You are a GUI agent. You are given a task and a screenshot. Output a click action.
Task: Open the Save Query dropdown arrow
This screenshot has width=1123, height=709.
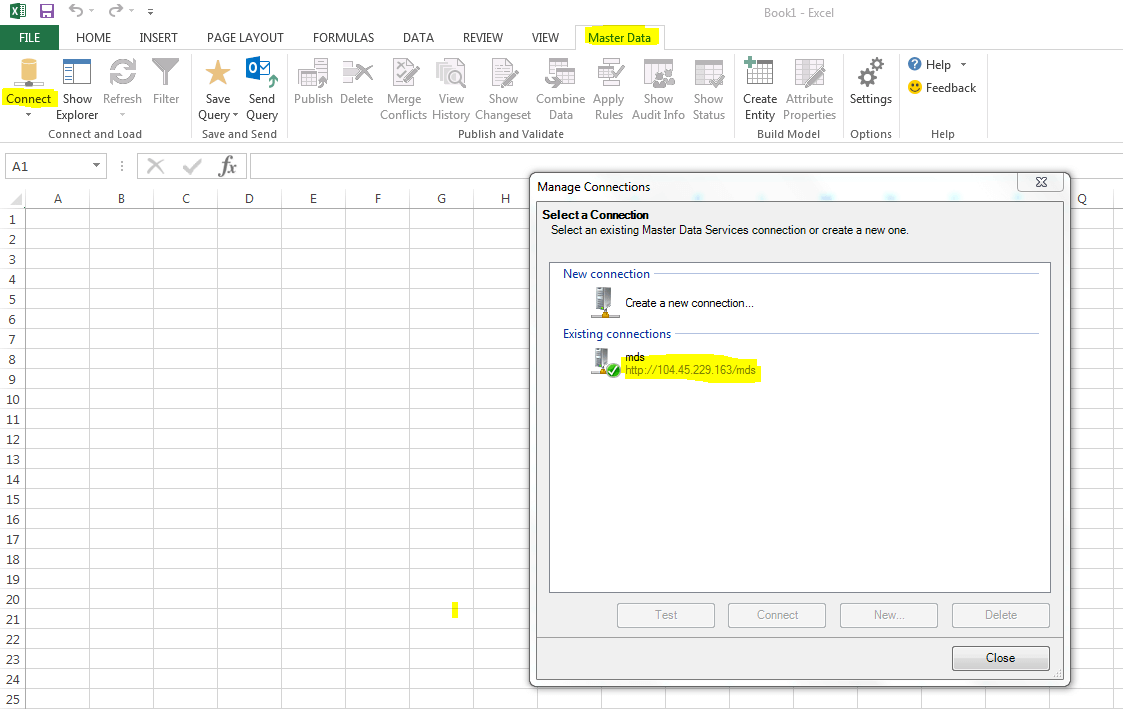(x=236, y=115)
